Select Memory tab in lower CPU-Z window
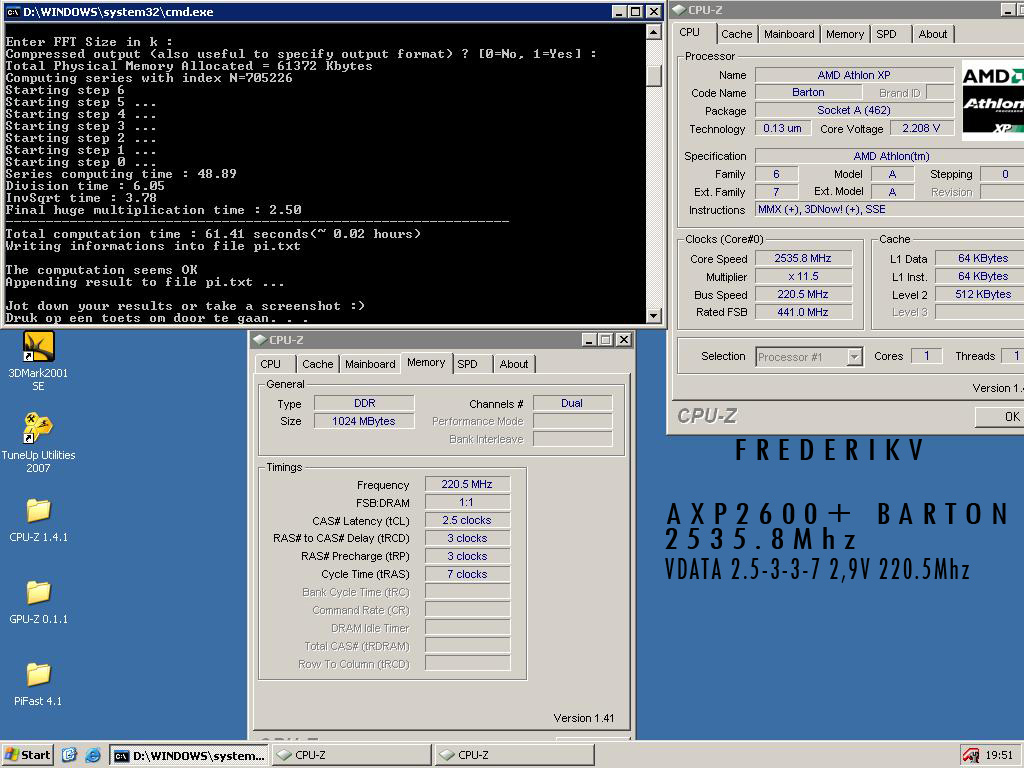This screenshot has height=768, width=1024. (426, 362)
